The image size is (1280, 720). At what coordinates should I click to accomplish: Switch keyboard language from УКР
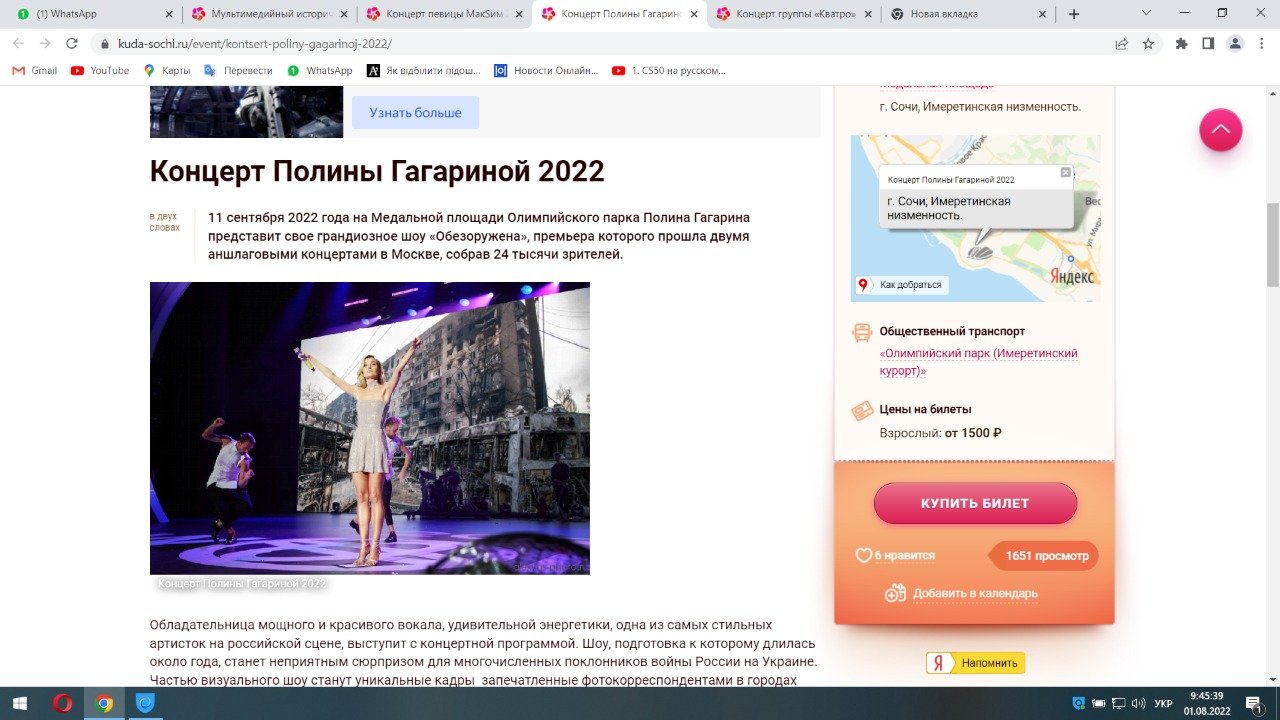tap(1163, 703)
